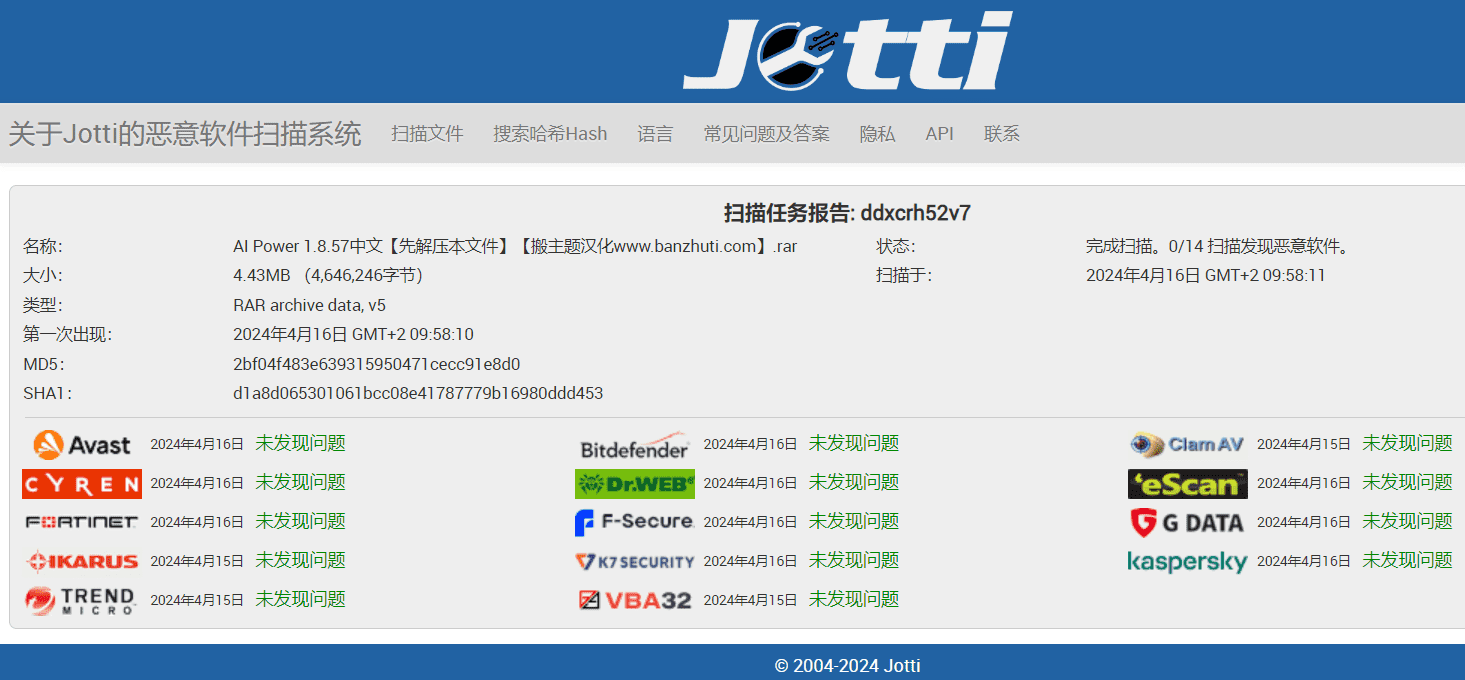Click the scan time 09:58:11 value
Screen dimensions: 1465x680
point(1206,275)
